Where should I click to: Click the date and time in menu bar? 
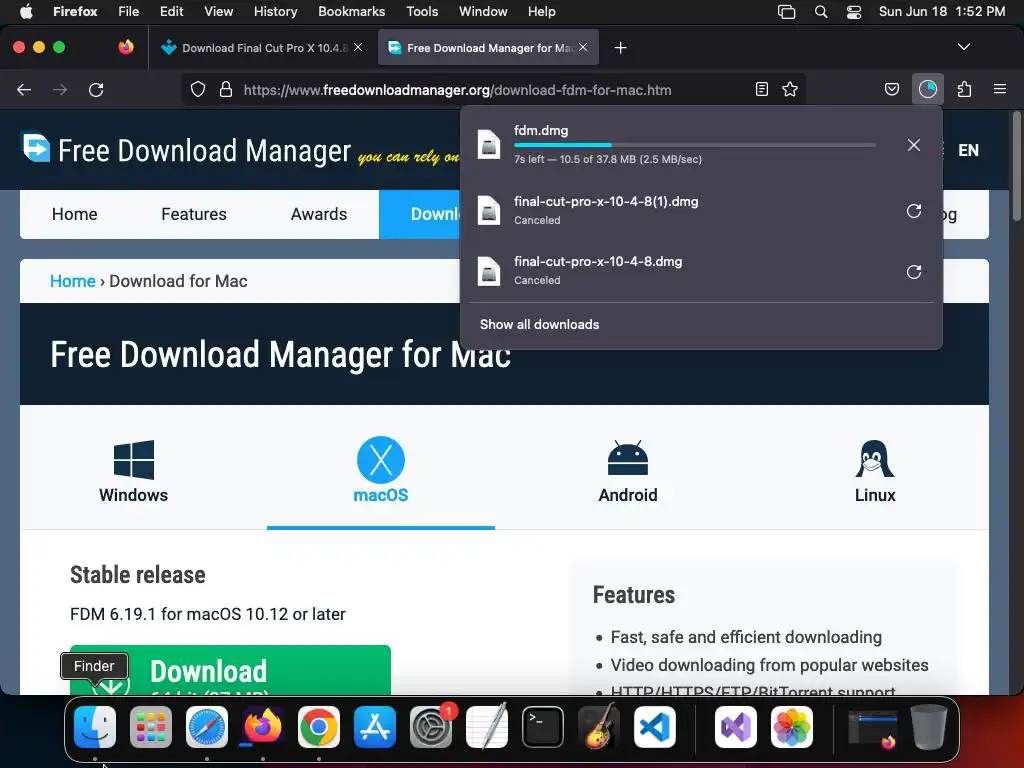(941, 12)
